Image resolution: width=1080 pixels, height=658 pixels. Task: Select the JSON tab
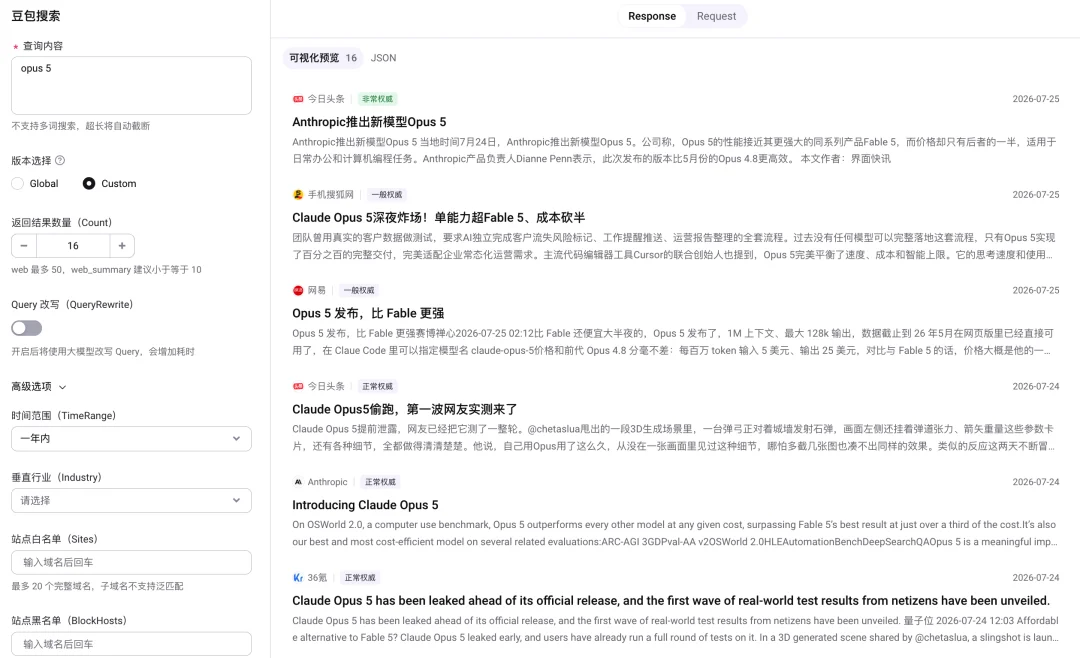[x=384, y=58]
